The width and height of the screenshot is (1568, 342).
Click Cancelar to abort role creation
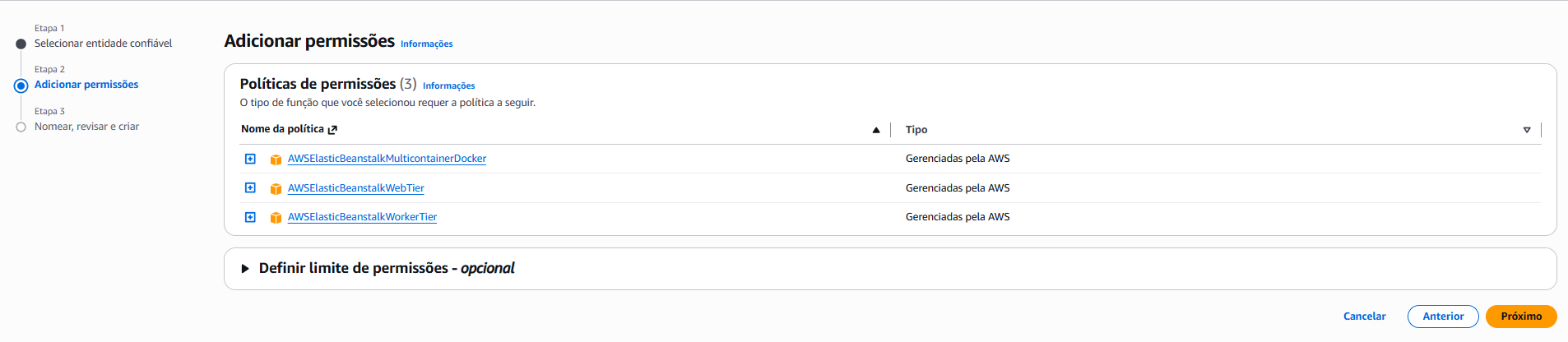pos(1364,317)
